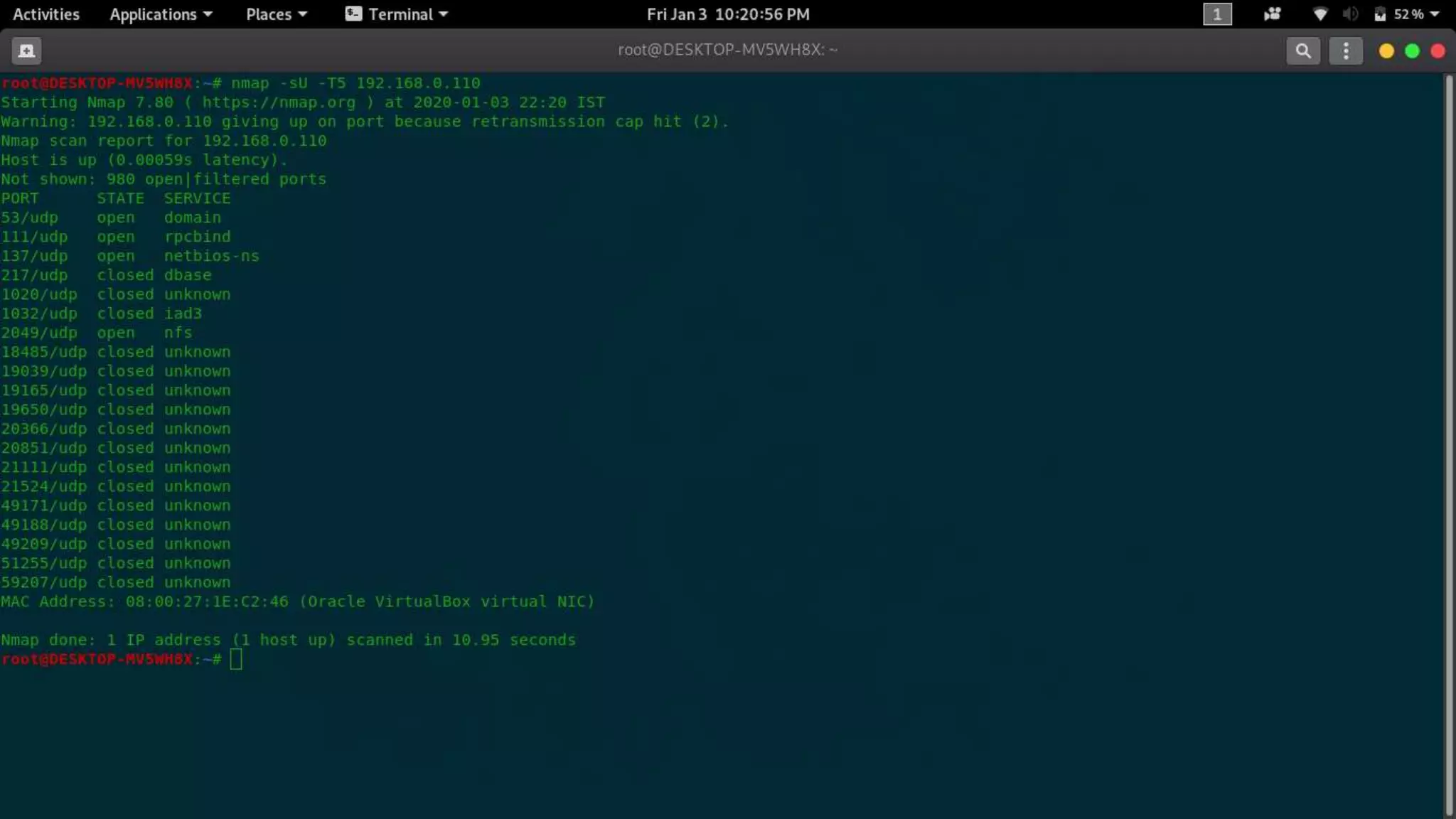Viewport: 1456px width, 819px height.
Task: Click the Terminal app icon in top bar
Action: (353, 14)
